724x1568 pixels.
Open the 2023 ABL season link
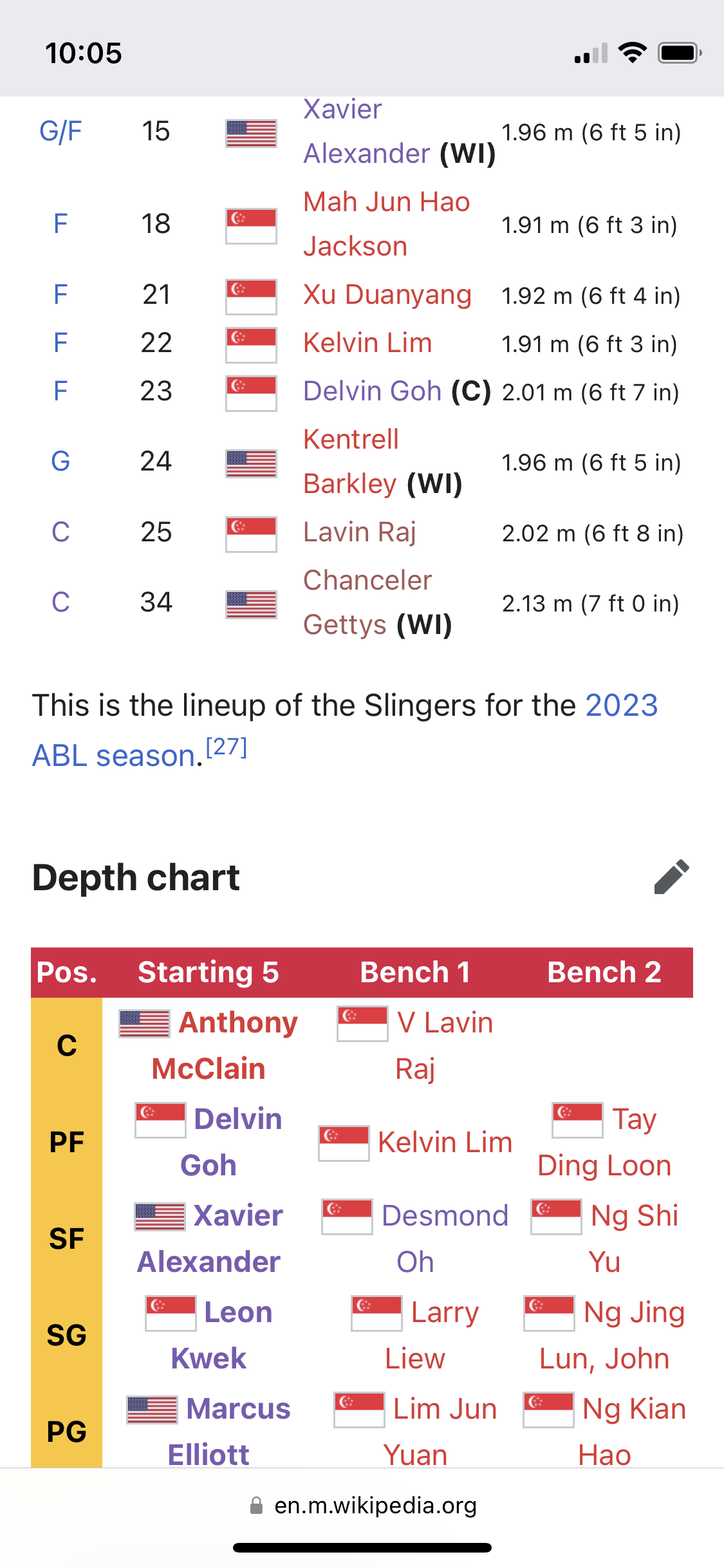coord(345,730)
